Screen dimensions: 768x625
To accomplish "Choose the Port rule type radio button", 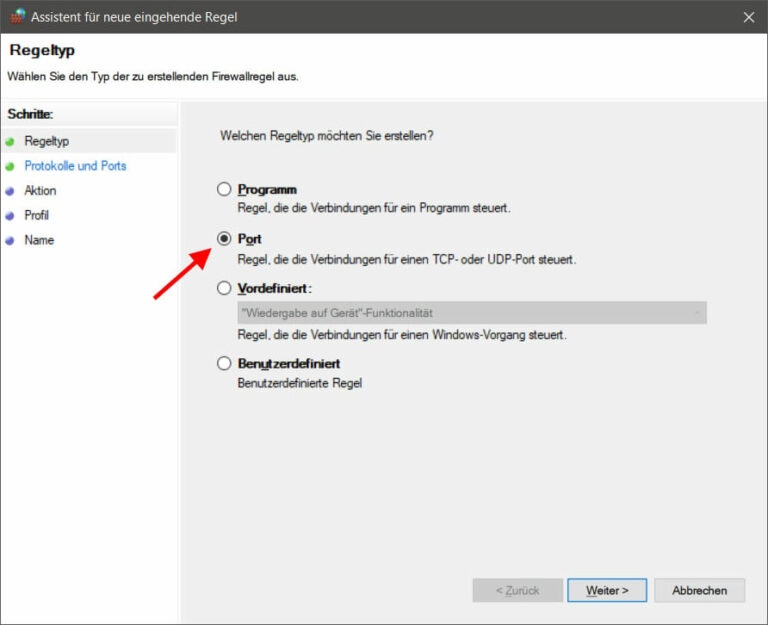I will coord(224,239).
